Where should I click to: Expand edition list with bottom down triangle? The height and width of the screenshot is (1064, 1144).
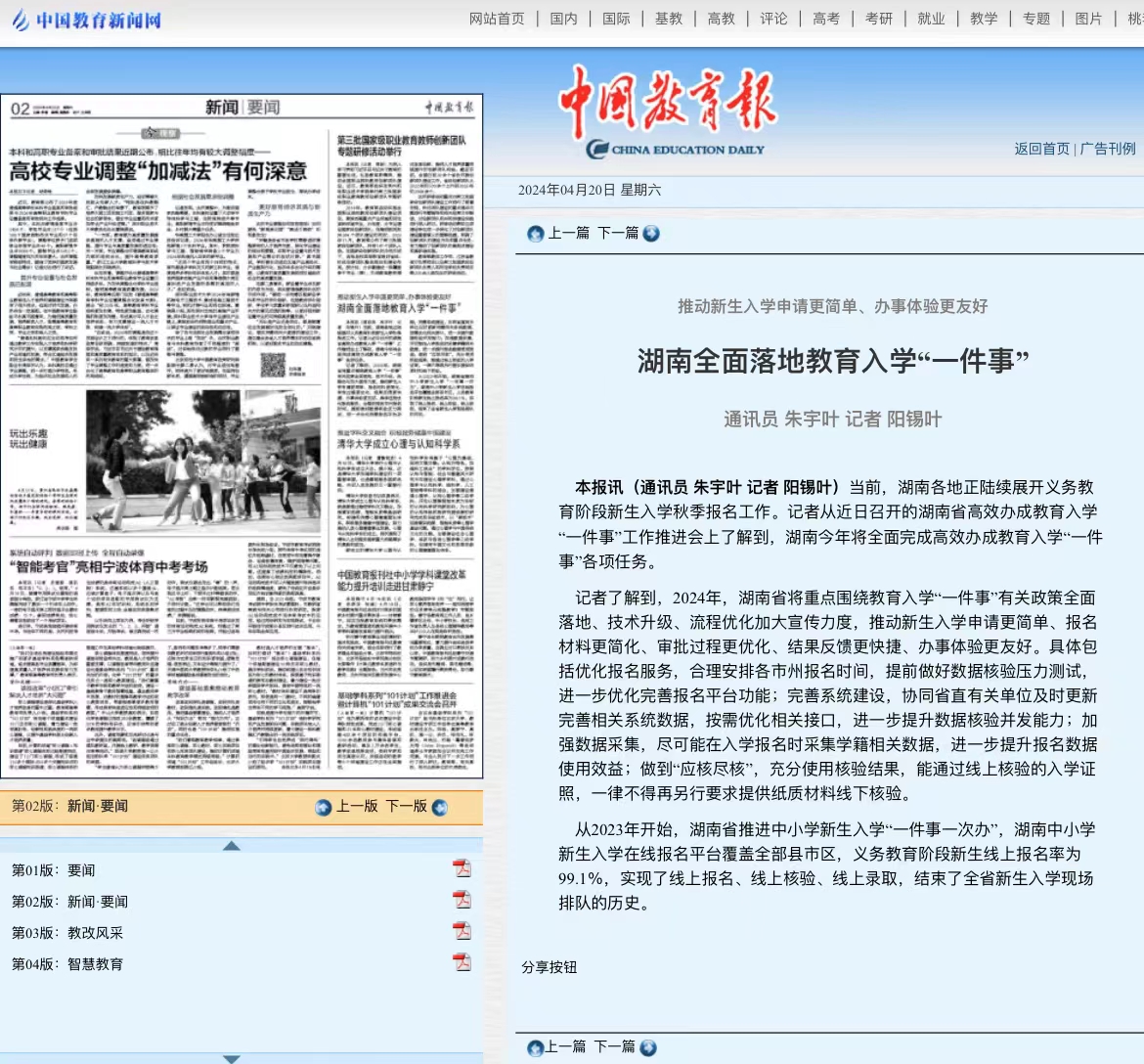click(232, 1059)
